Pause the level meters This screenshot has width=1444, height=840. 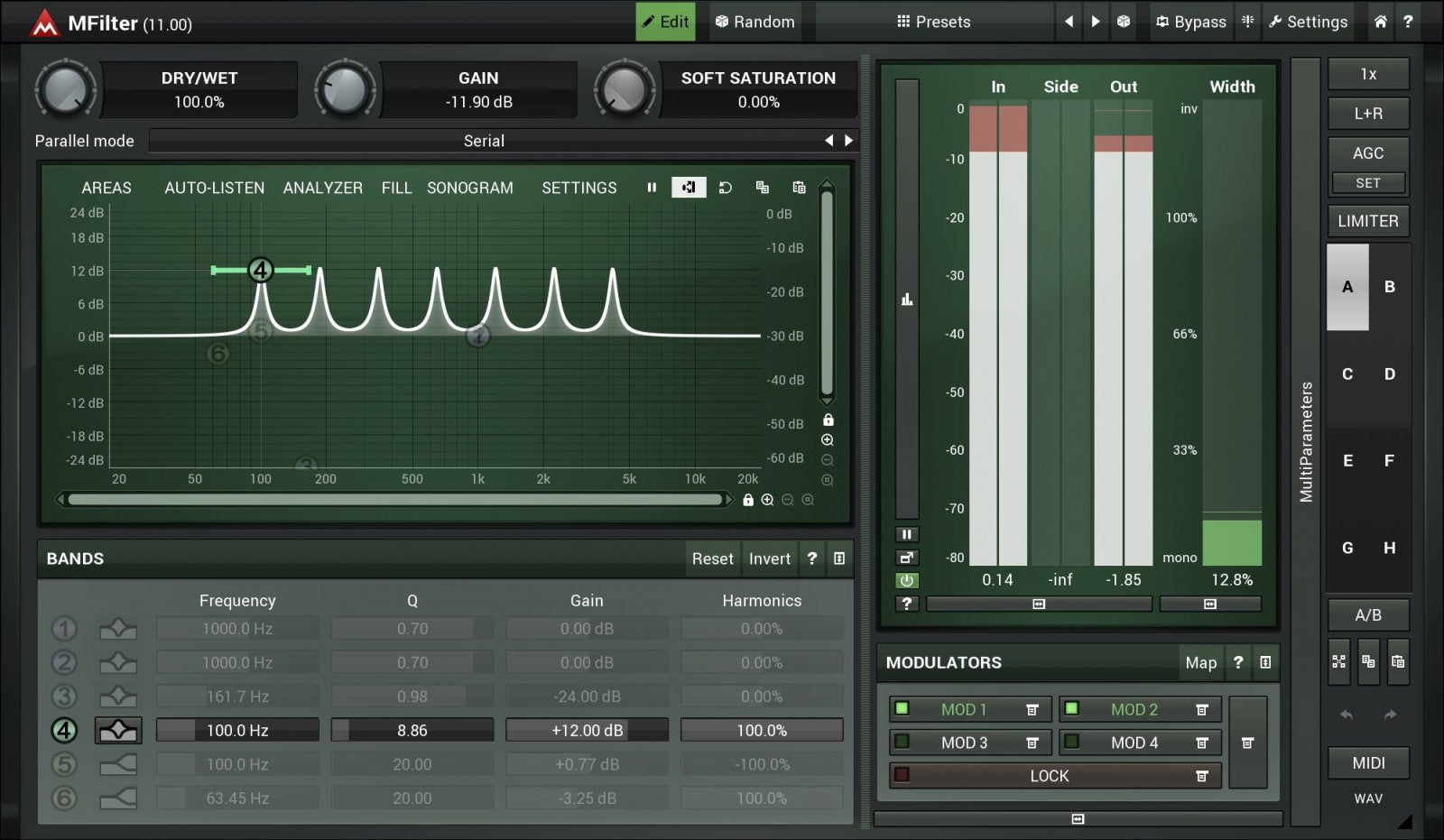[906, 534]
